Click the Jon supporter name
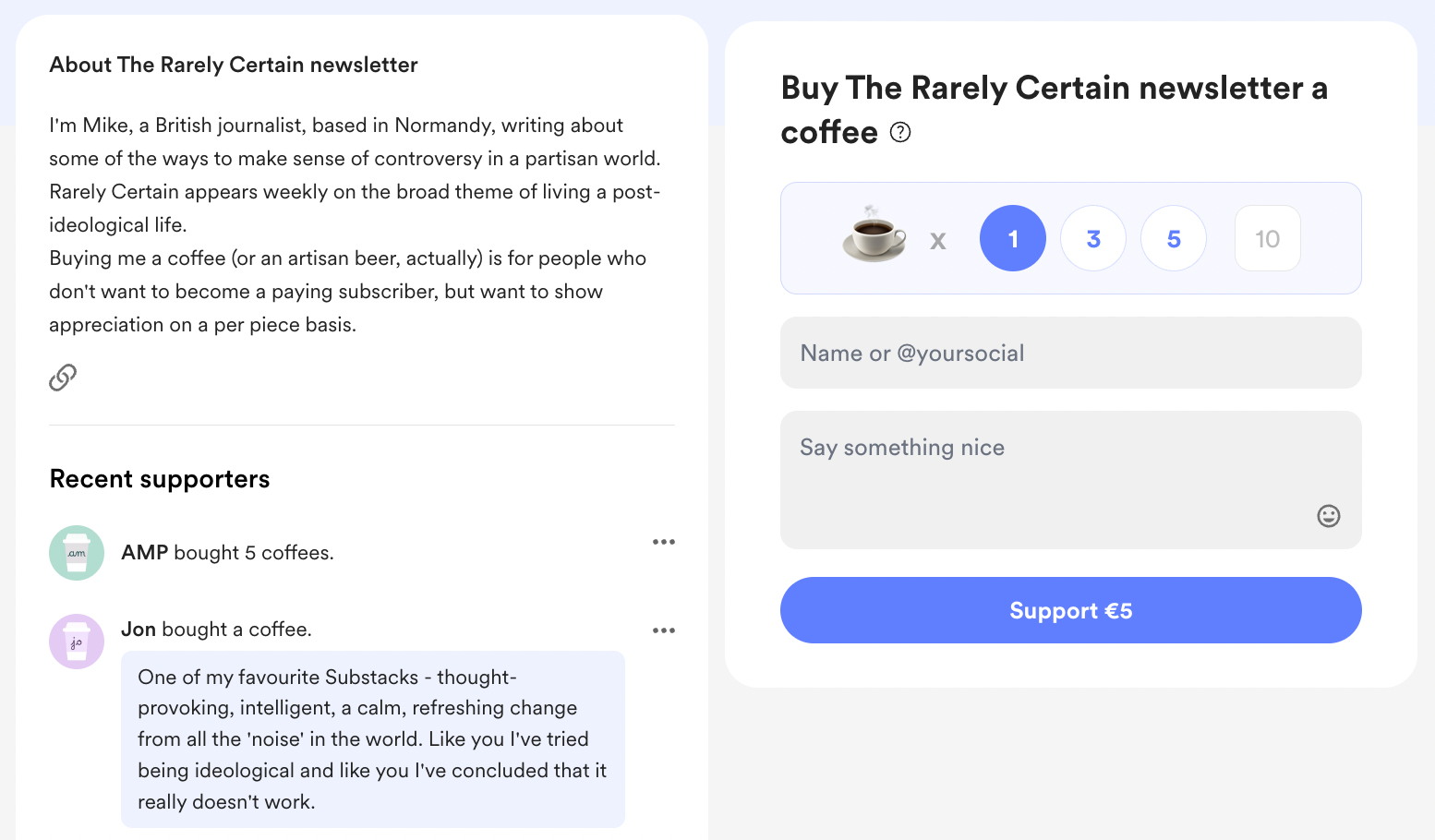The height and width of the screenshot is (840, 1435). pos(139,629)
